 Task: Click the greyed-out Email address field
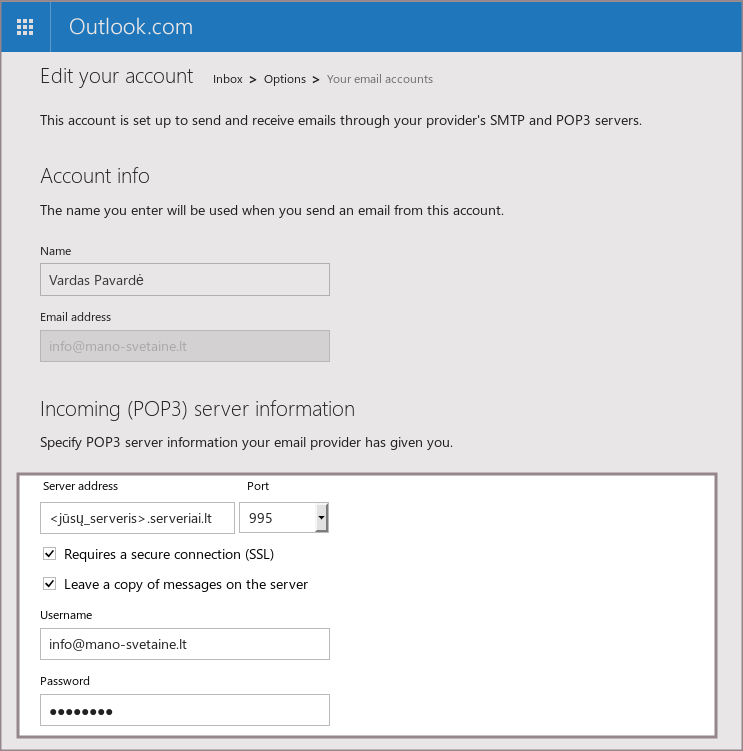click(x=184, y=346)
